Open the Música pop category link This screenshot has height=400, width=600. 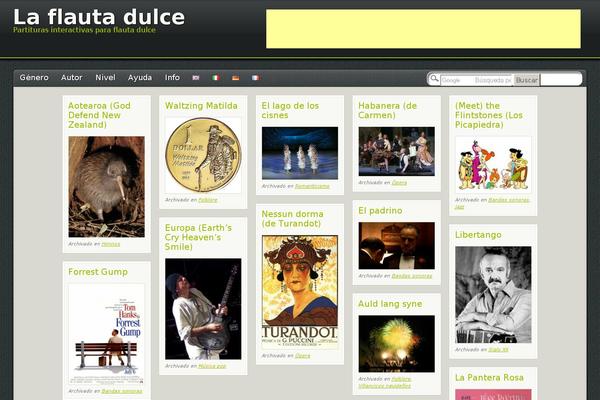click(x=212, y=366)
